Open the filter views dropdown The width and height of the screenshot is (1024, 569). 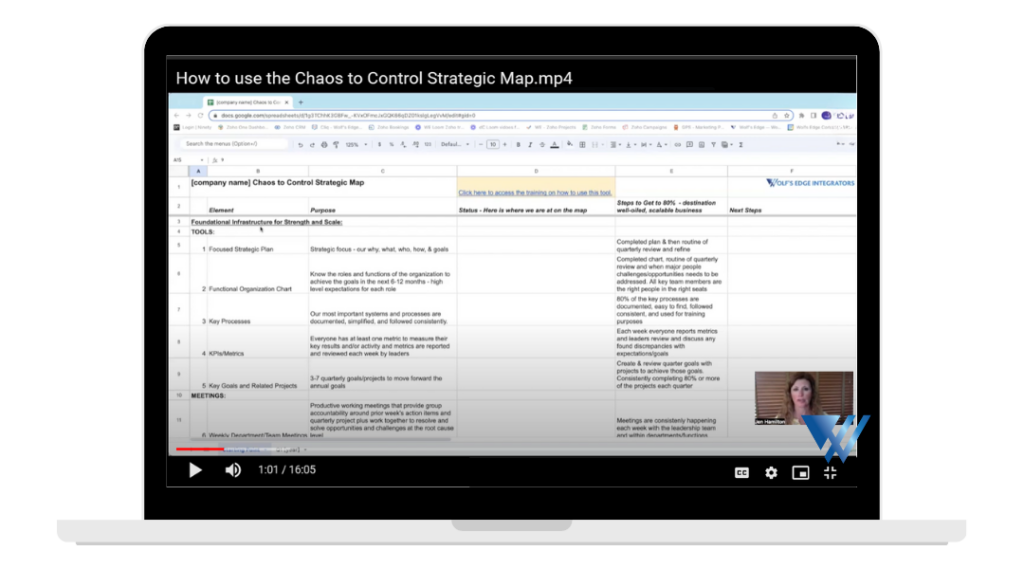728,144
